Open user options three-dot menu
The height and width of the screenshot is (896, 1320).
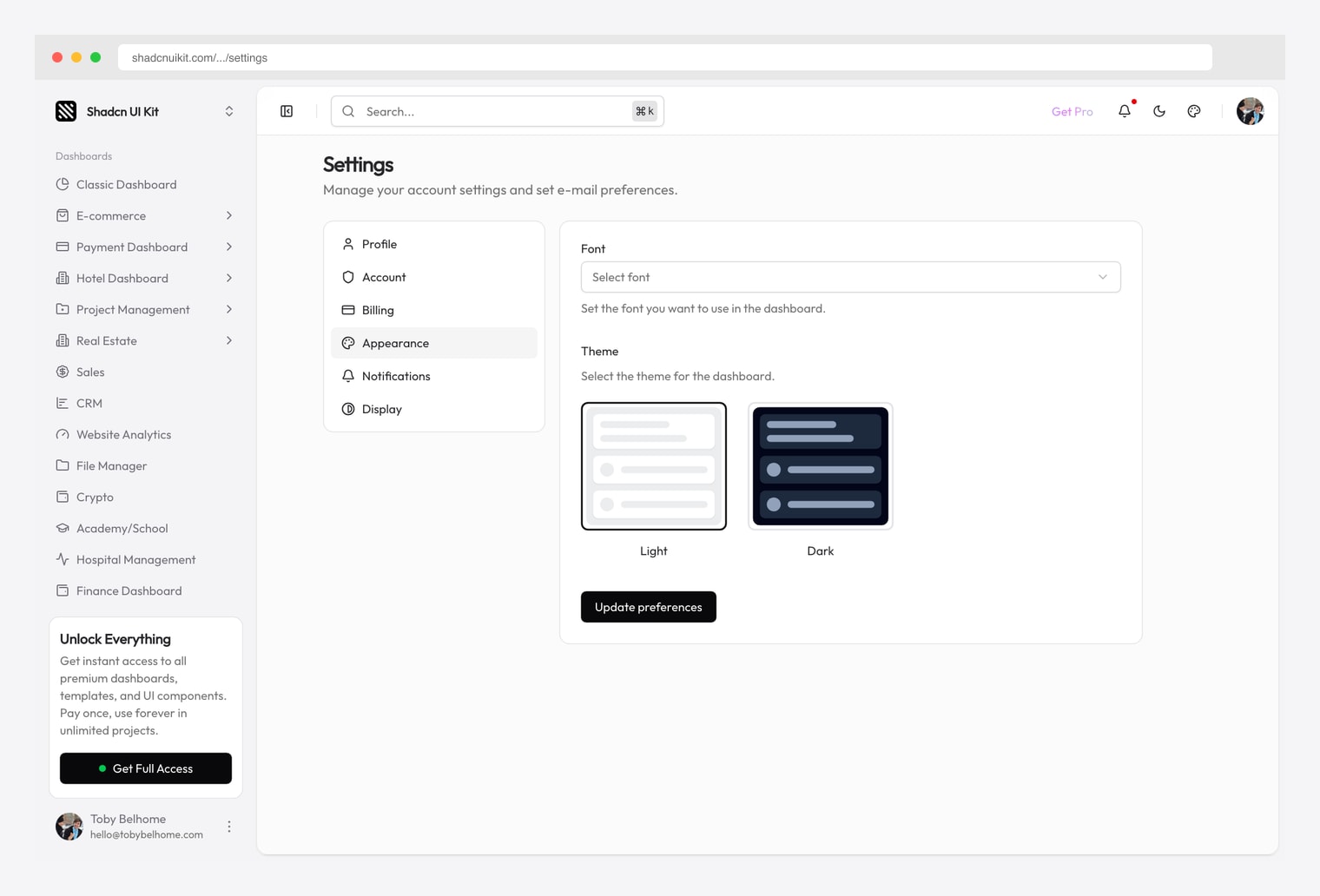[x=229, y=827]
